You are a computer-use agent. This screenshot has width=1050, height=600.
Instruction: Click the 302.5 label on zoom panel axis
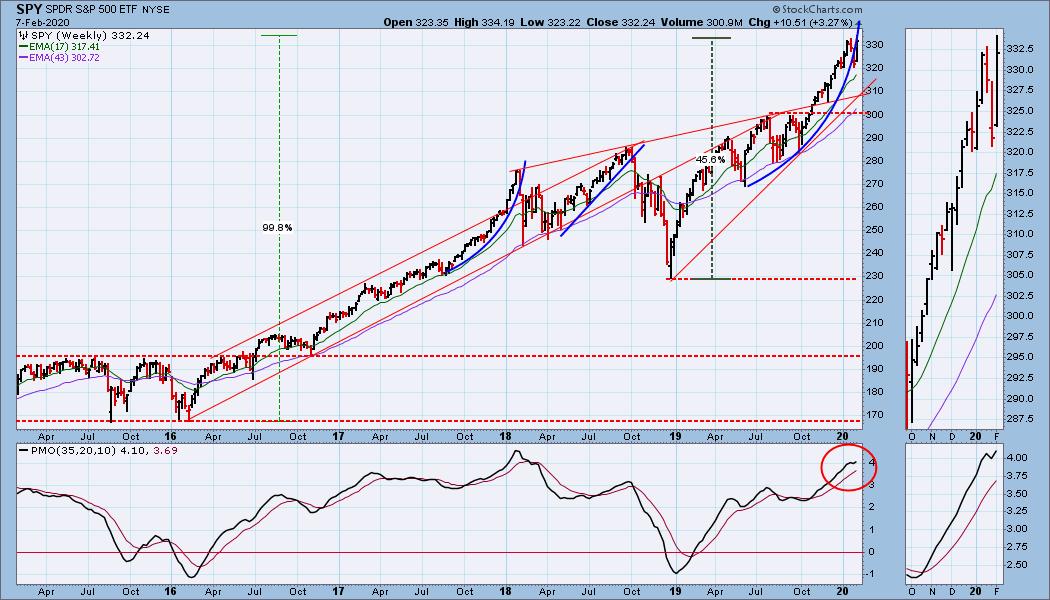click(x=1019, y=296)
